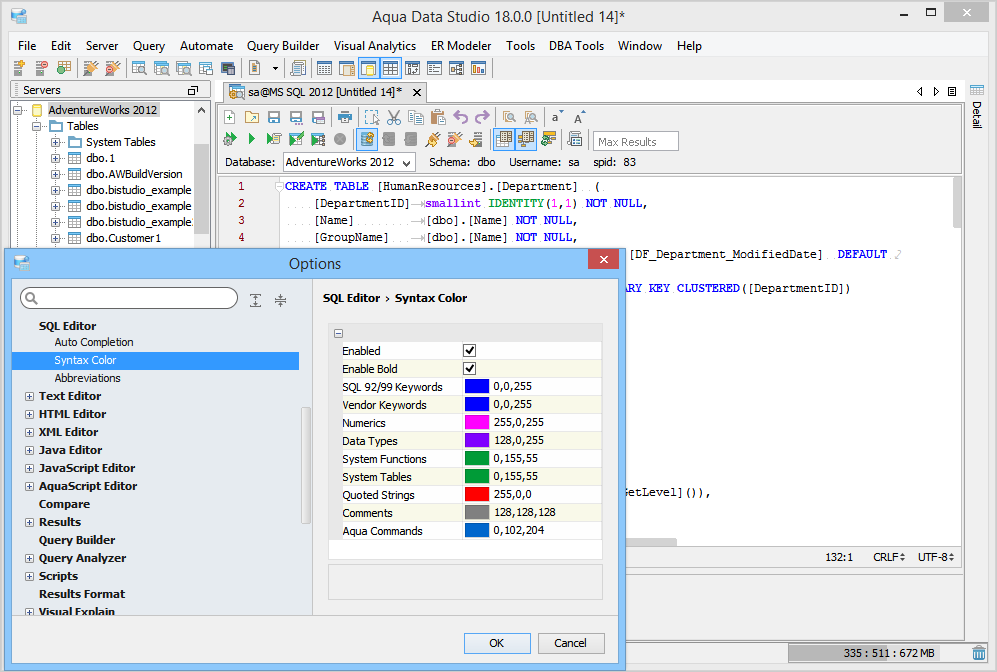
Task: Click the Redo arrow icon
Action: pos(483,118)
